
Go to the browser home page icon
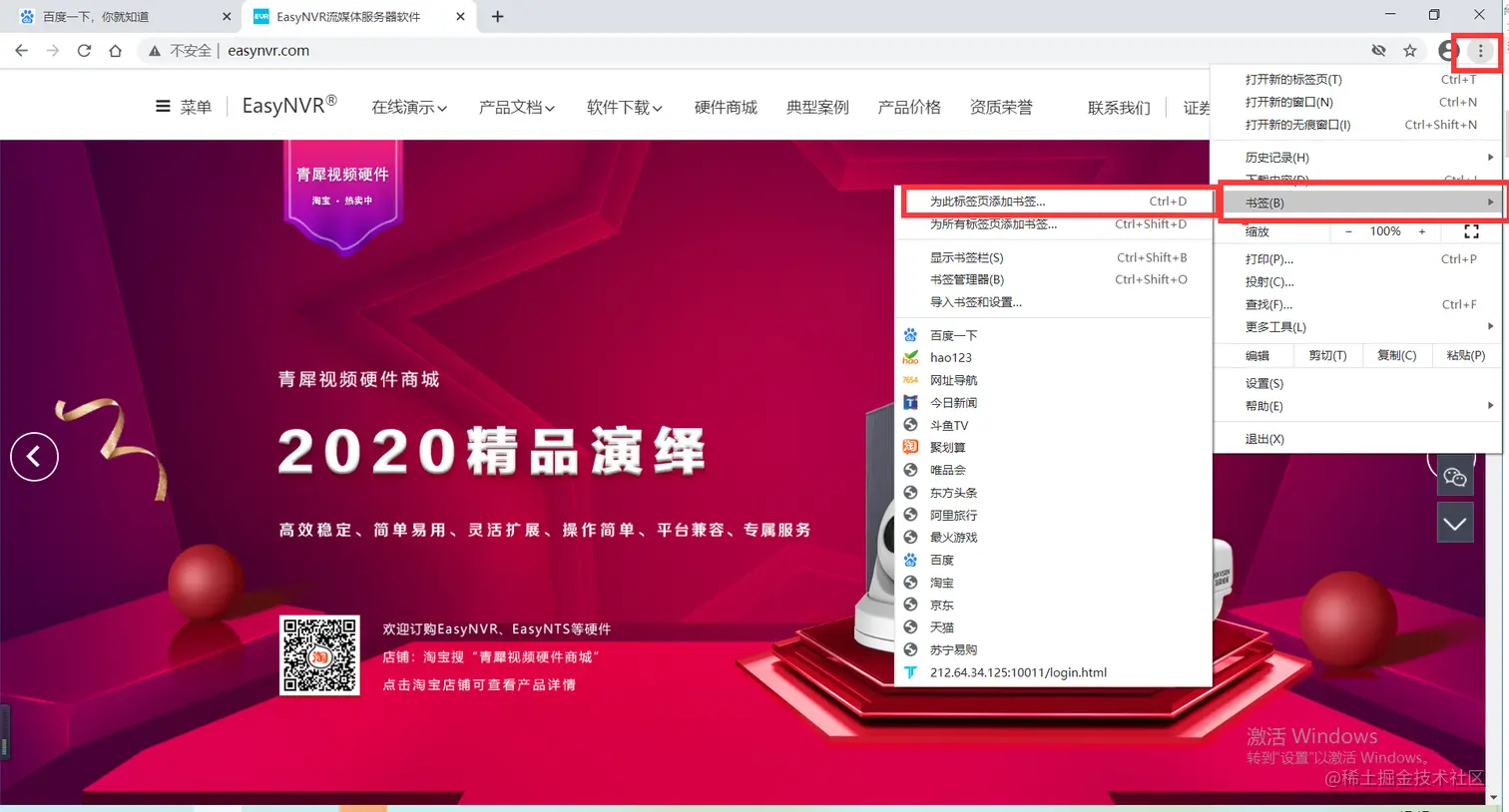point(116,51)
